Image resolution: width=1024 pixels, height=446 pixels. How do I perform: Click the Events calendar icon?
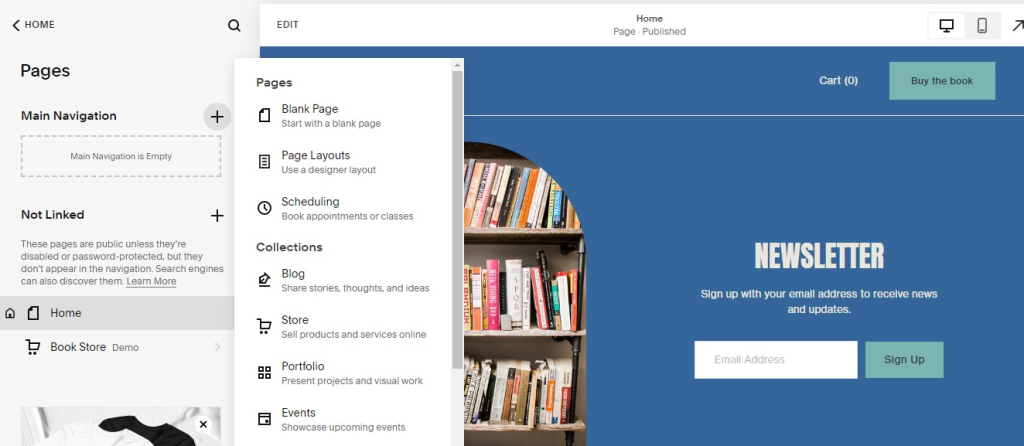[x=264, y=419]
